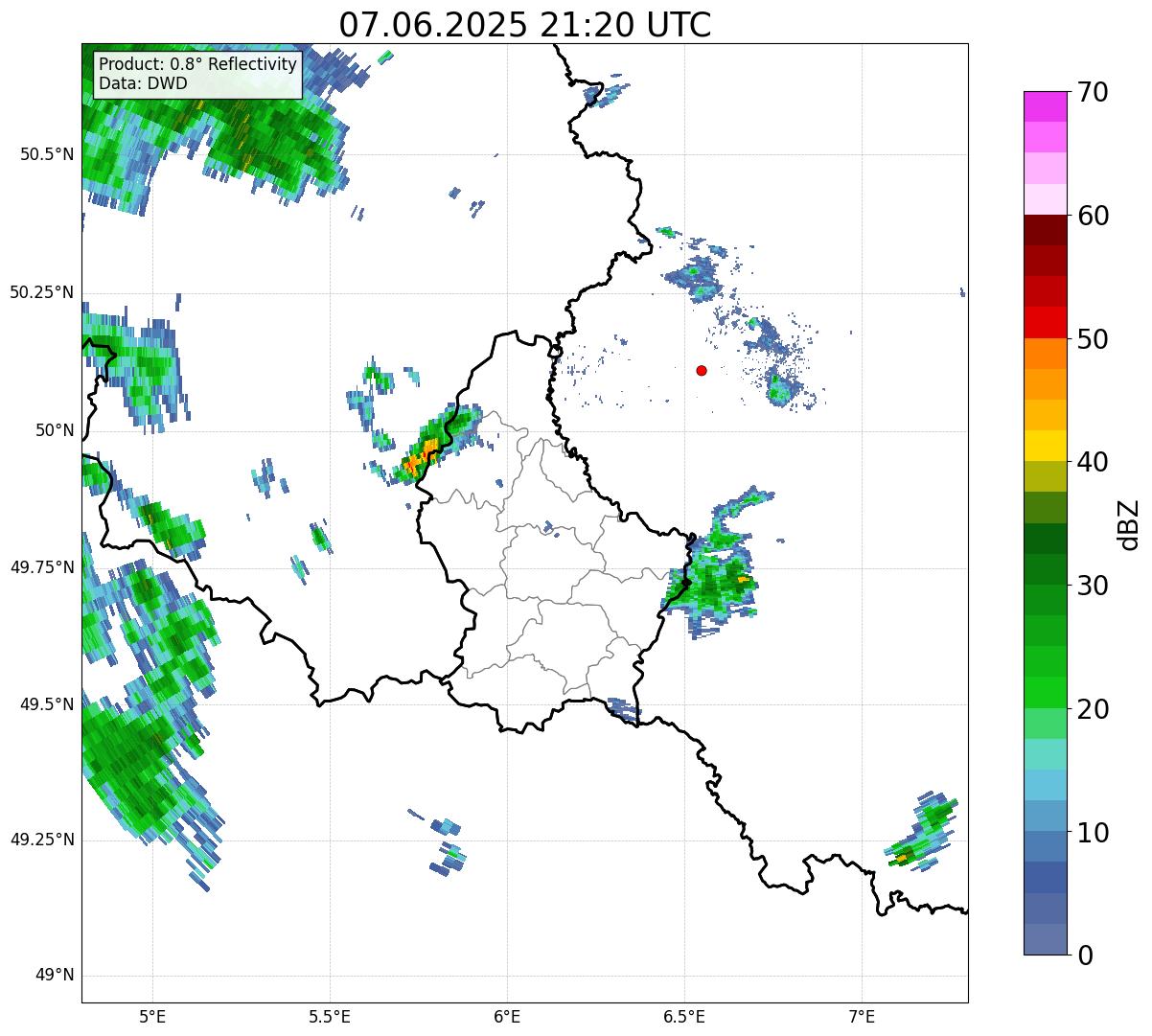Click the dBZ colorbar axis label
The height and width of the screenshot is (1036, 1152).
1129,523
